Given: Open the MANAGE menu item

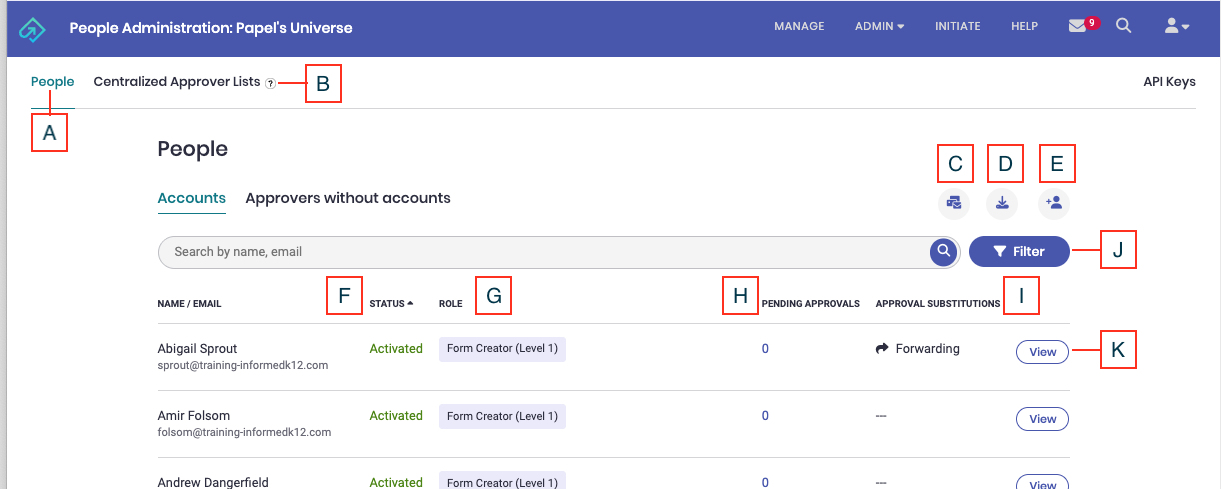Looking at the screenshot, I should tap(799, 27).
